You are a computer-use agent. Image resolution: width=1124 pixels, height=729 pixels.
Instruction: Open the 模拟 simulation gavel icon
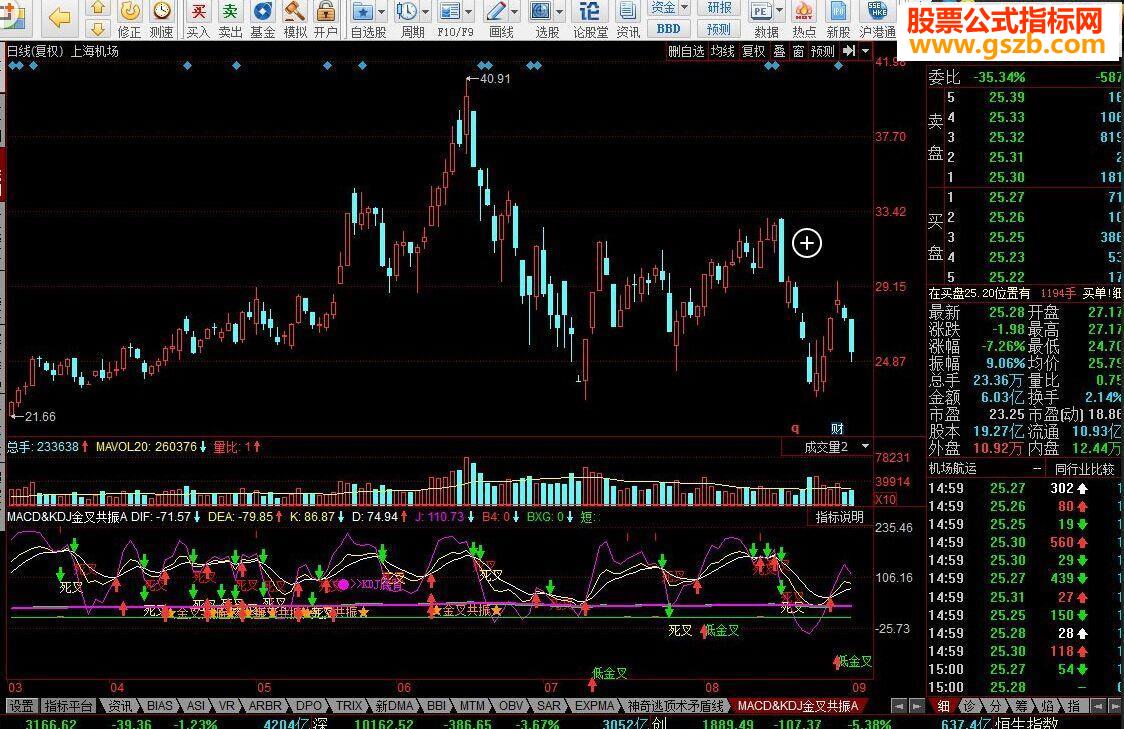coord(295,19)
